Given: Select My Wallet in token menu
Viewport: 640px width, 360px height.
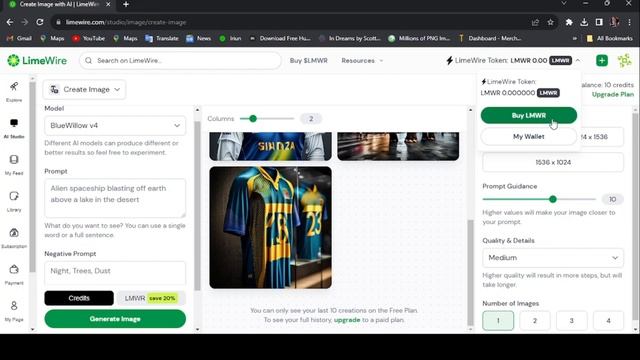Looking at the screenshot, I should [529, 136].
